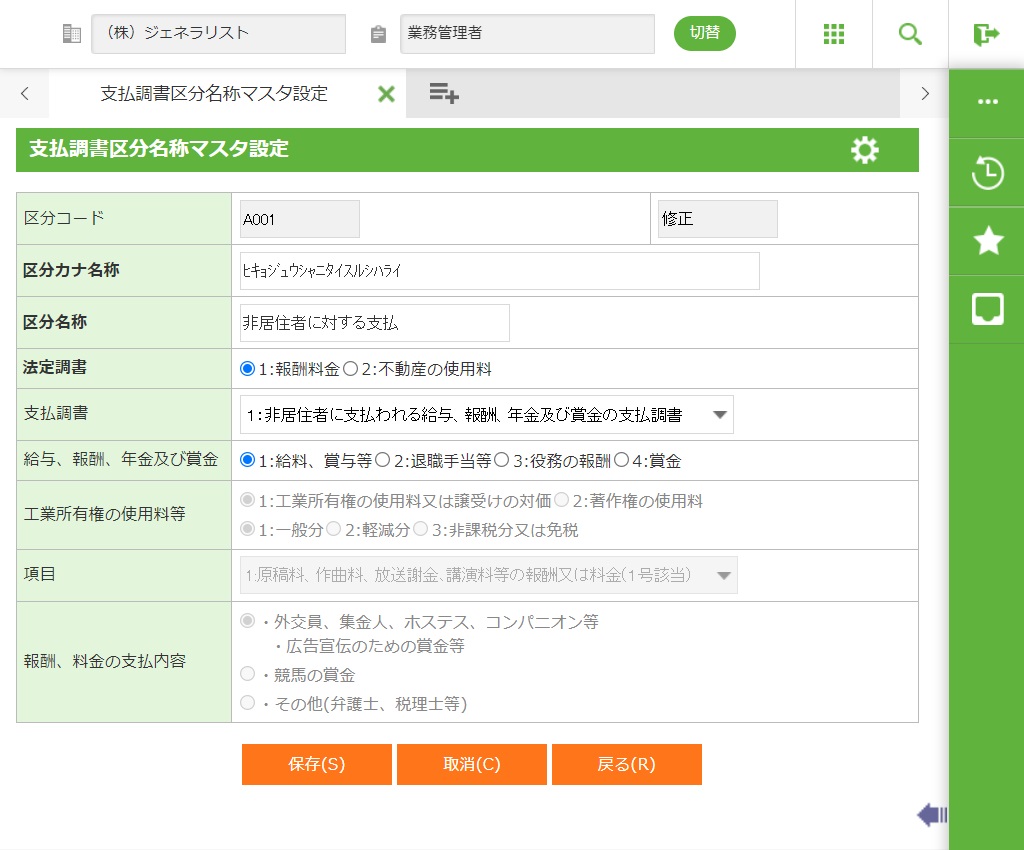
Task: Open the inbox tray icon in sidebar
Action: coord(987,309)
